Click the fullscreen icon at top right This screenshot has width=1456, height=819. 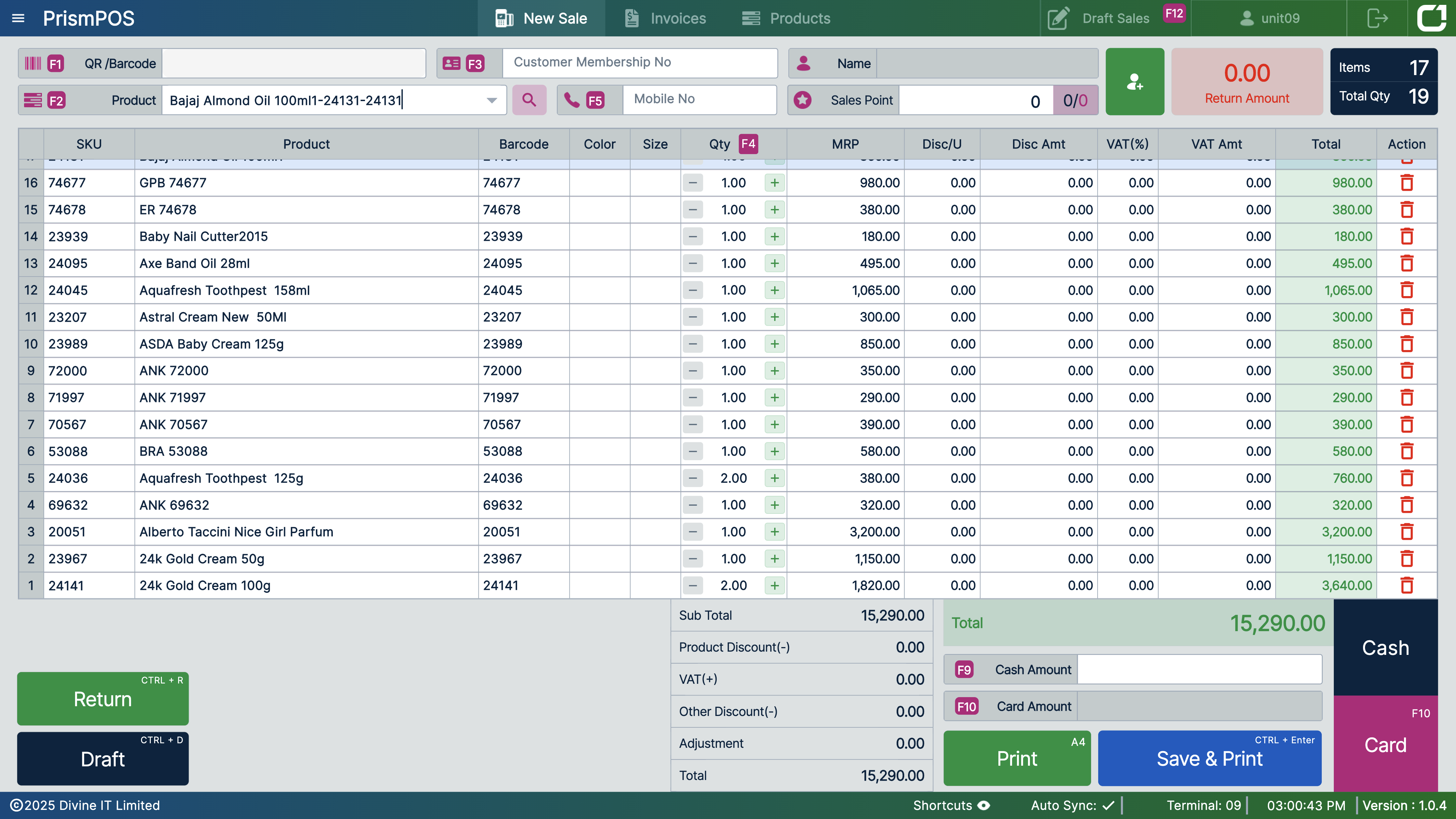pyautogui.click(x=1431, y=18)
